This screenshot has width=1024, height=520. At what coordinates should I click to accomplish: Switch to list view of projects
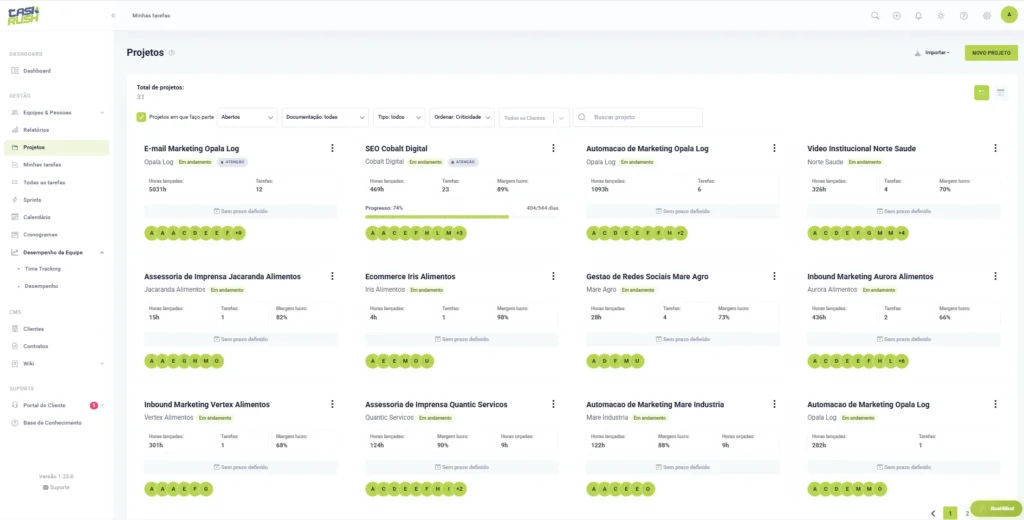[x=1000, y=93]
